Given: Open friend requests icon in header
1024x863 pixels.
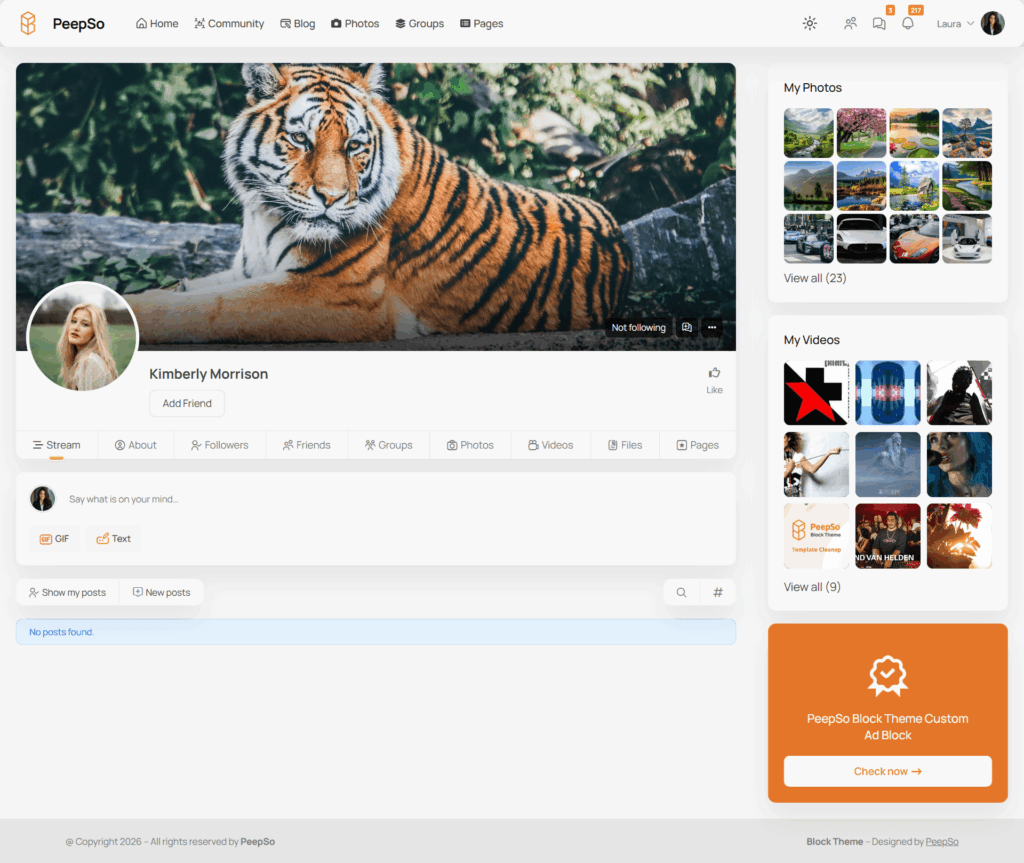Looking at the screenshot, I should [850, 24].
